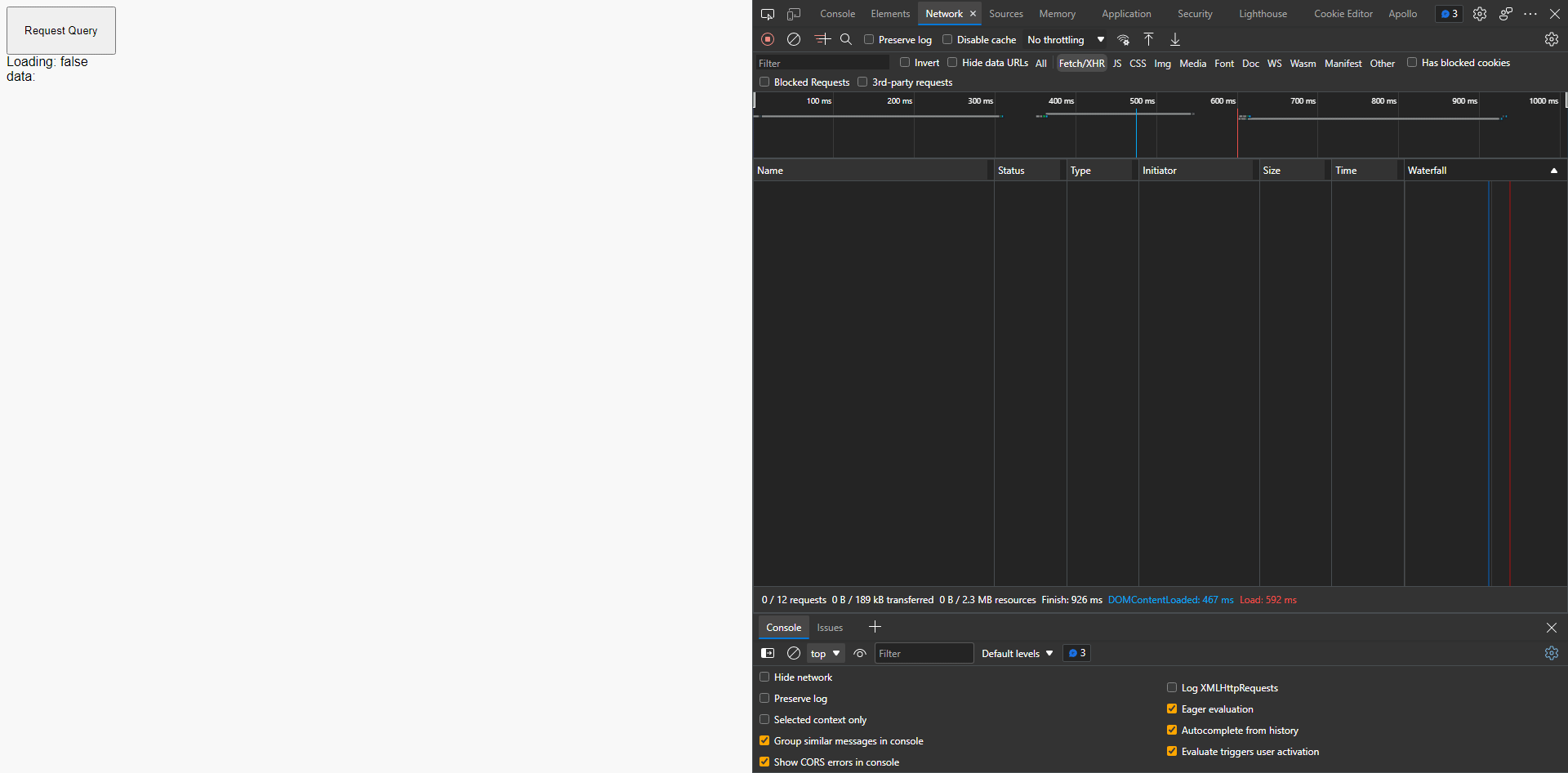
Task: Stop recording network log
Action: tap(768, 38)
